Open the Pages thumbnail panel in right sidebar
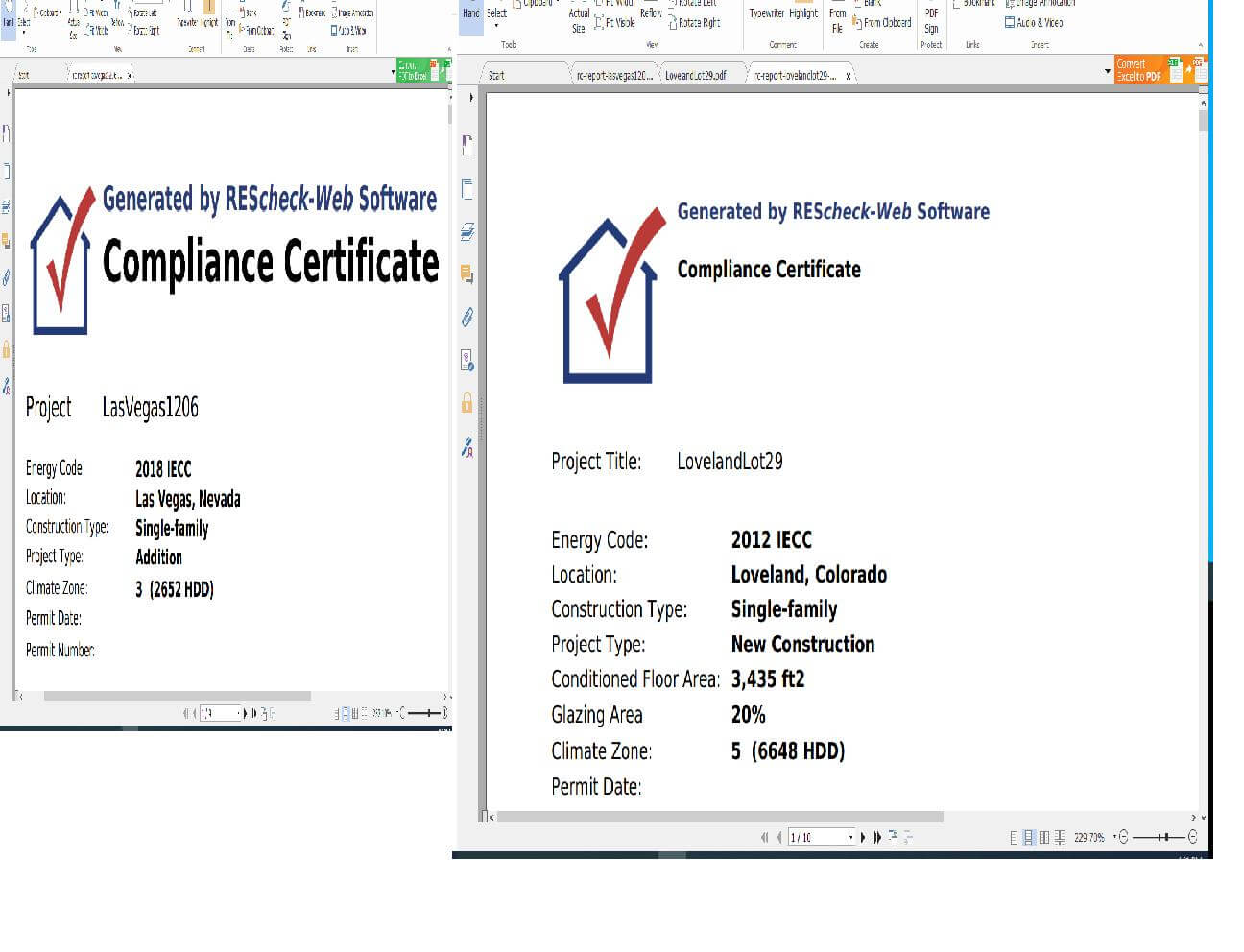This screenshot has width=1244, height=952. 467,189
